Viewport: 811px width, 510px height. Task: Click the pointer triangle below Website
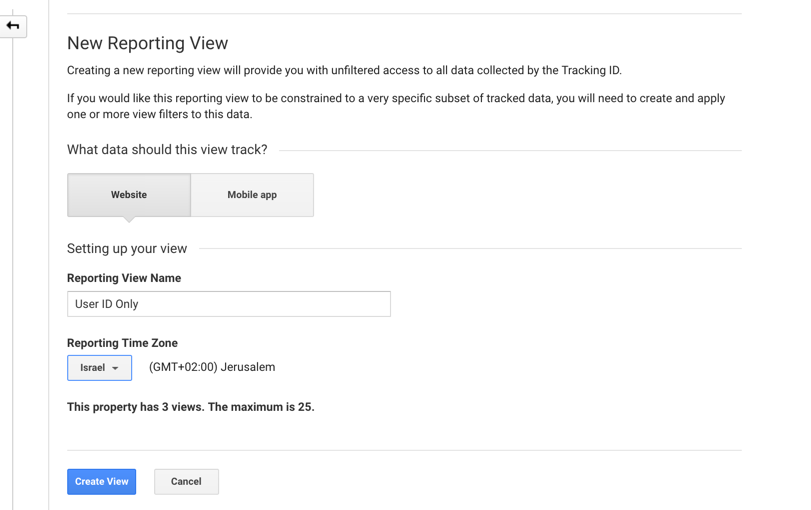(x=129, y=219)
